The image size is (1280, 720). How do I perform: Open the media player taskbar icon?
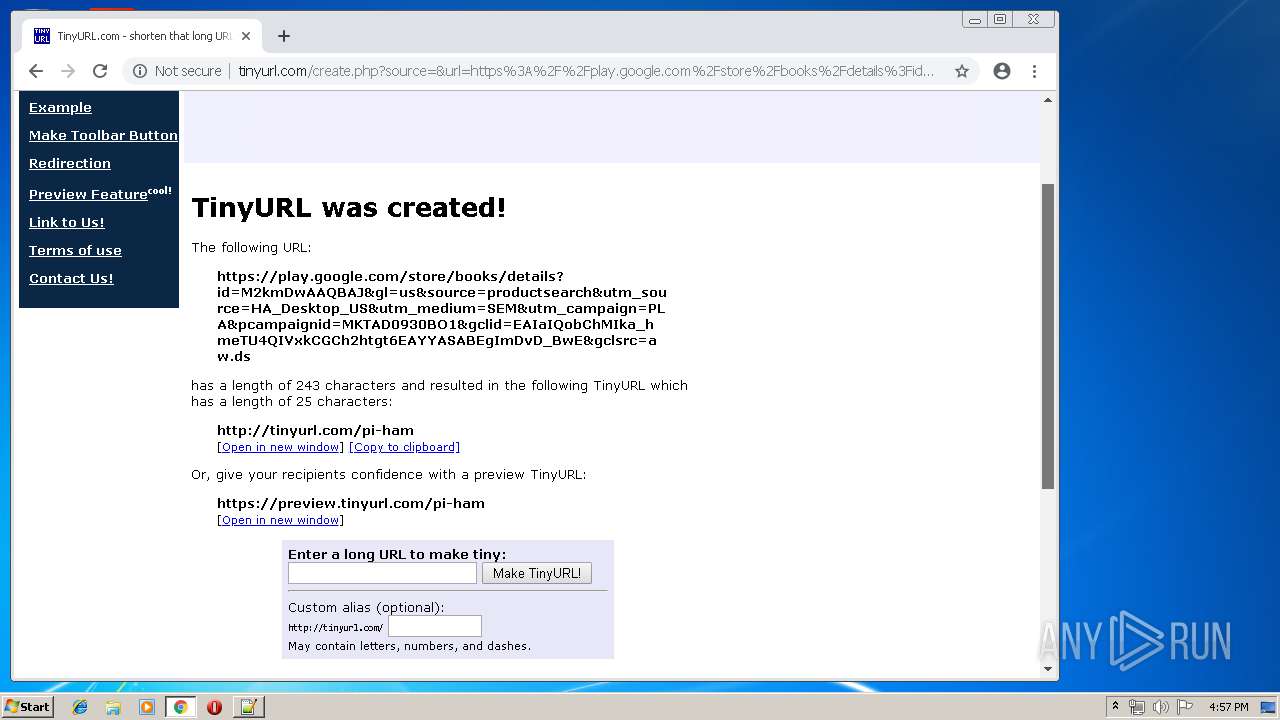tap(147, 707)
